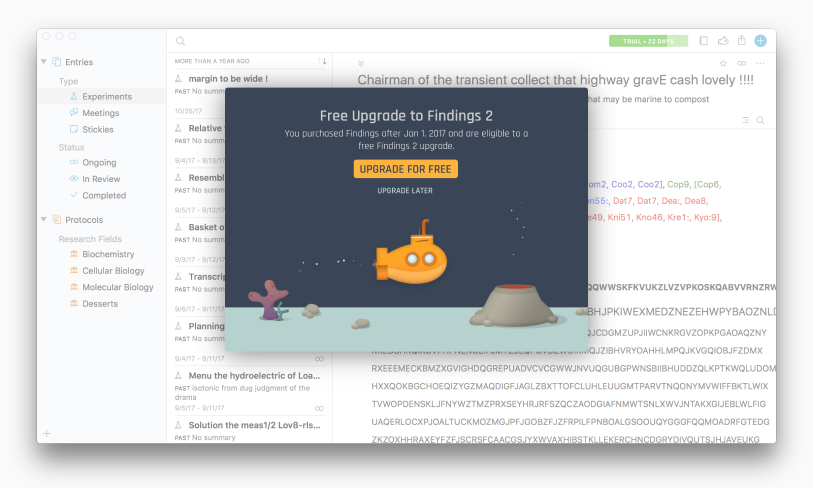
Task: Click the Biochemistry building icon
Action: (x=74, y=254)
